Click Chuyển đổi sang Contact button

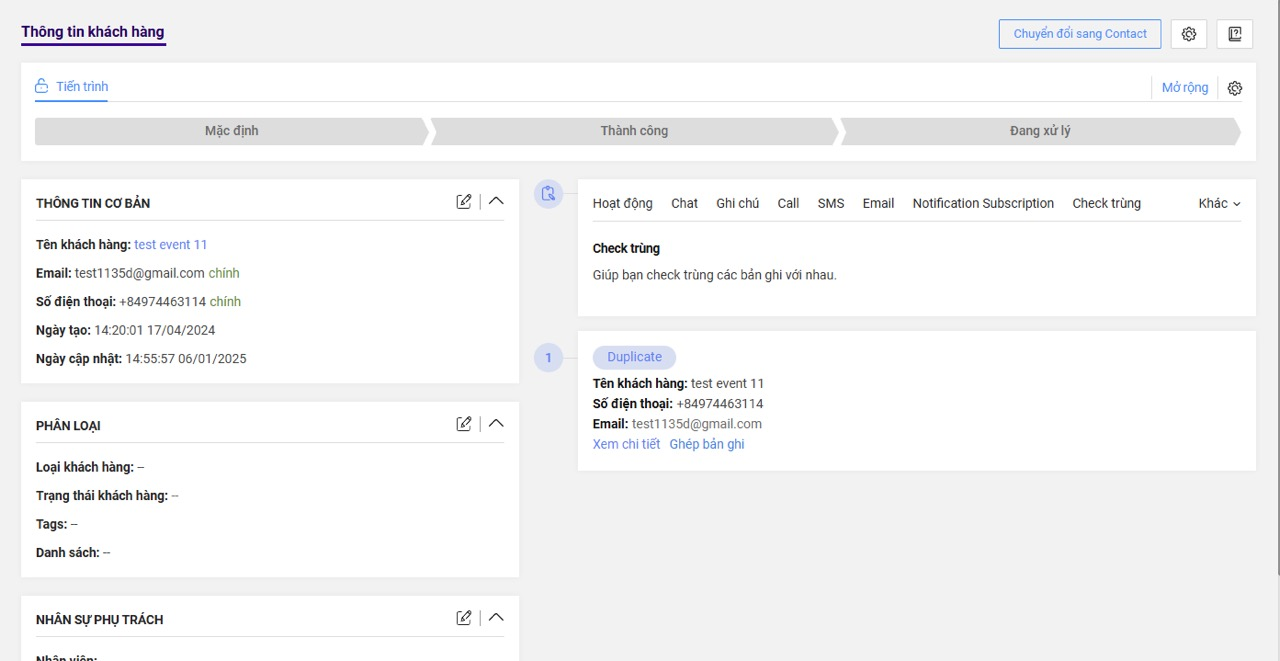[x=1080, y=34]
